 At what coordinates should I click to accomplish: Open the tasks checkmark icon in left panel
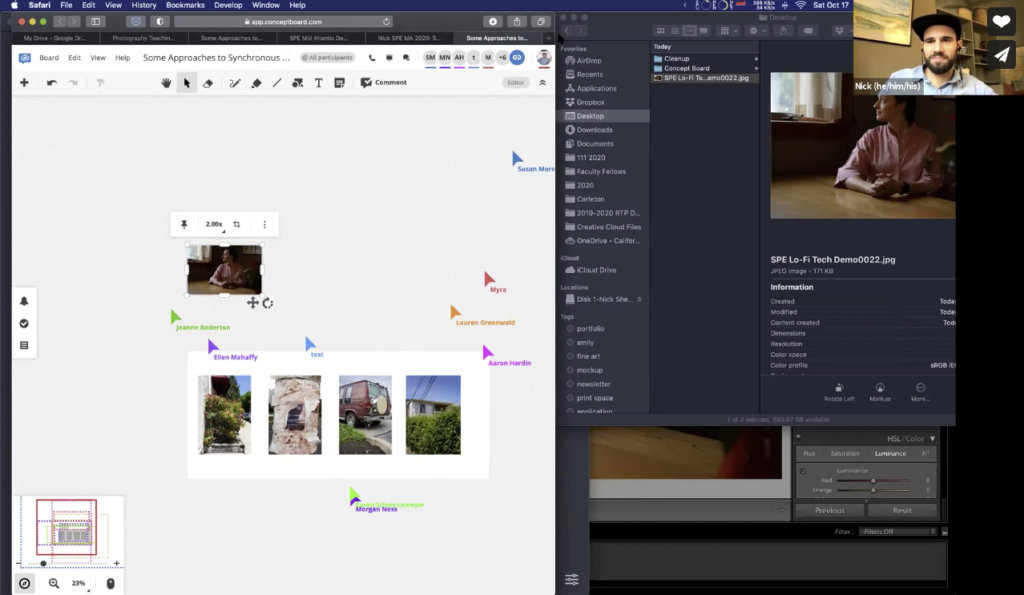pos(24,323)
